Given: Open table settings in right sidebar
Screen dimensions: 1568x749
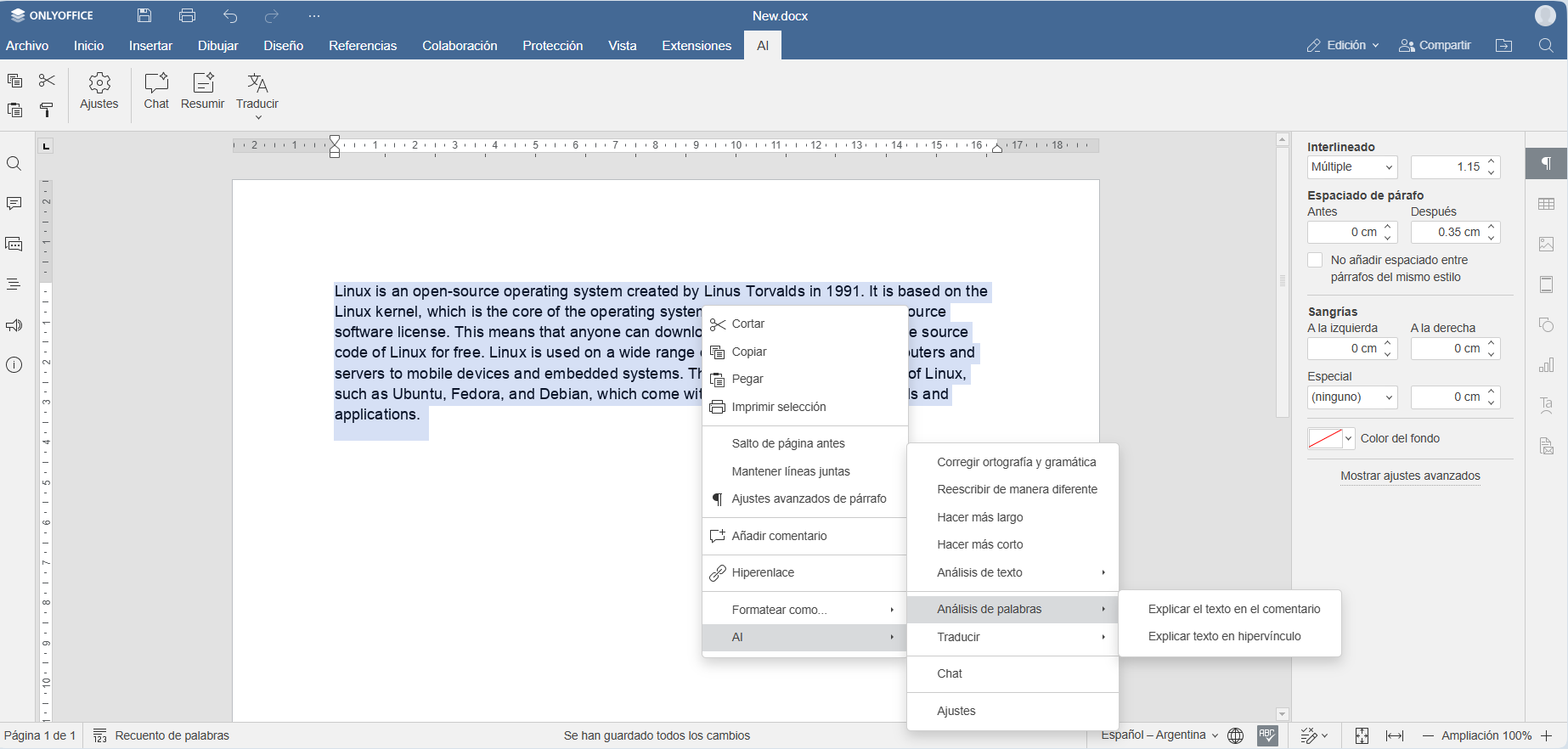Looking at the screenshot, I should click(x=1546, y=204).
